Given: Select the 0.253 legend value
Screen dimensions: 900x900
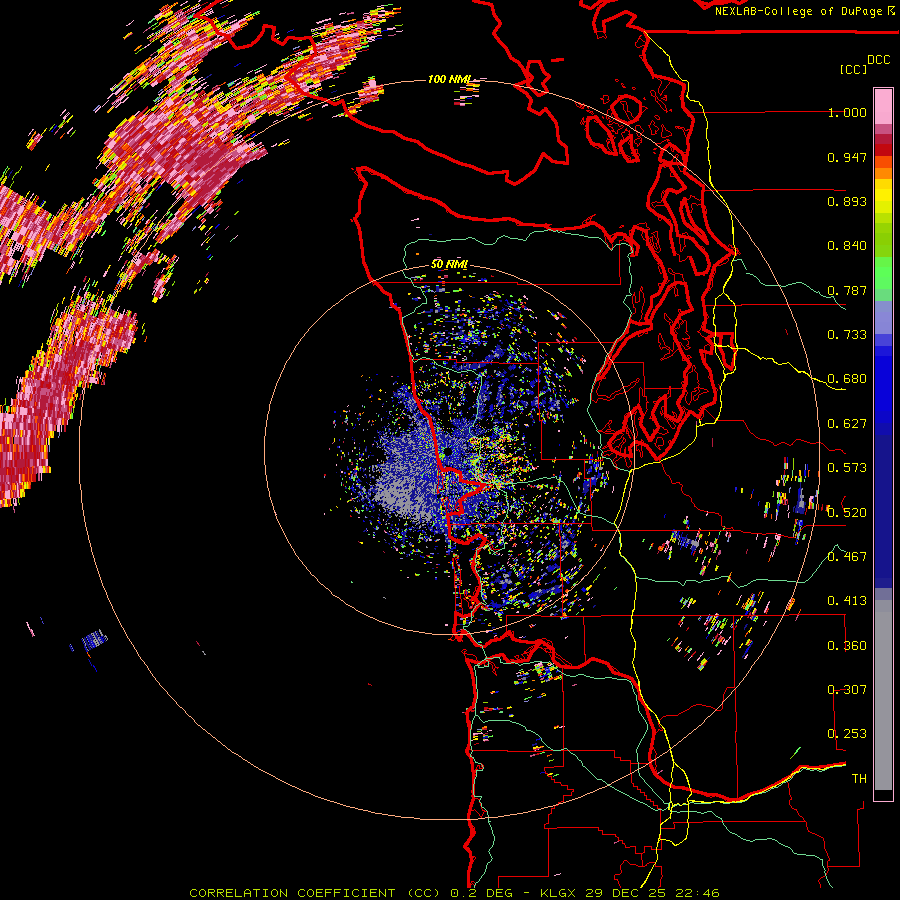Looking at the screenshot, I should point(847,734).
